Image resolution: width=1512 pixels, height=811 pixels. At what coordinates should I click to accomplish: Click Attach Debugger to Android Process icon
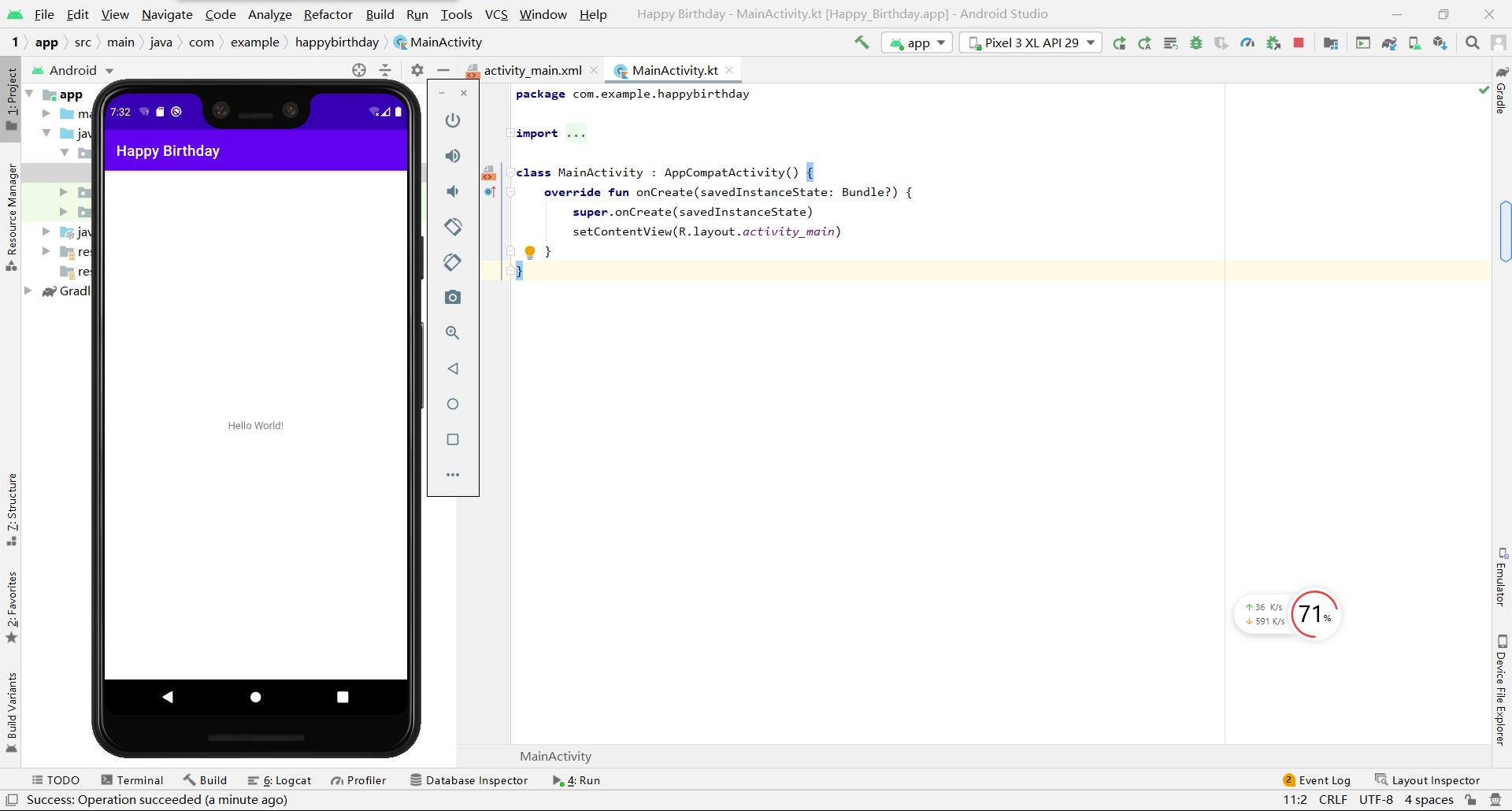[x=1273, y=43]
